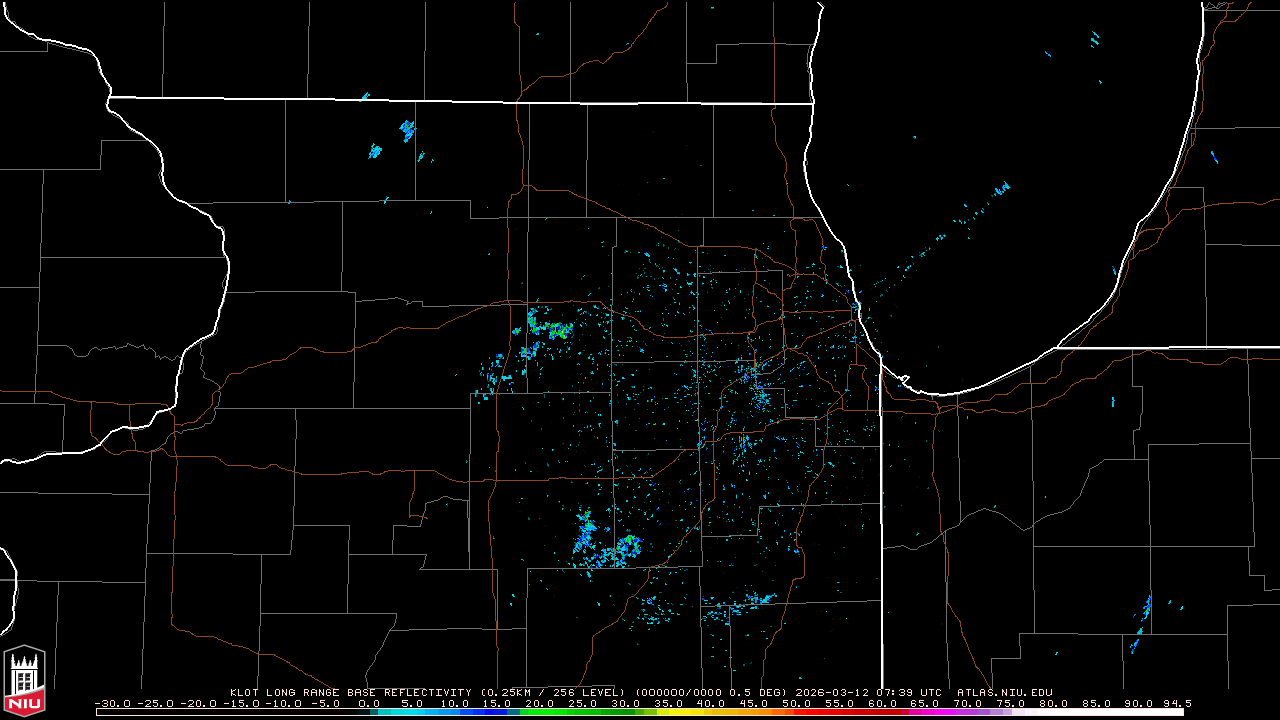Click the elongated echo band at bottom center
This screenshot has height=720, width=1280.
coord(740,604)
